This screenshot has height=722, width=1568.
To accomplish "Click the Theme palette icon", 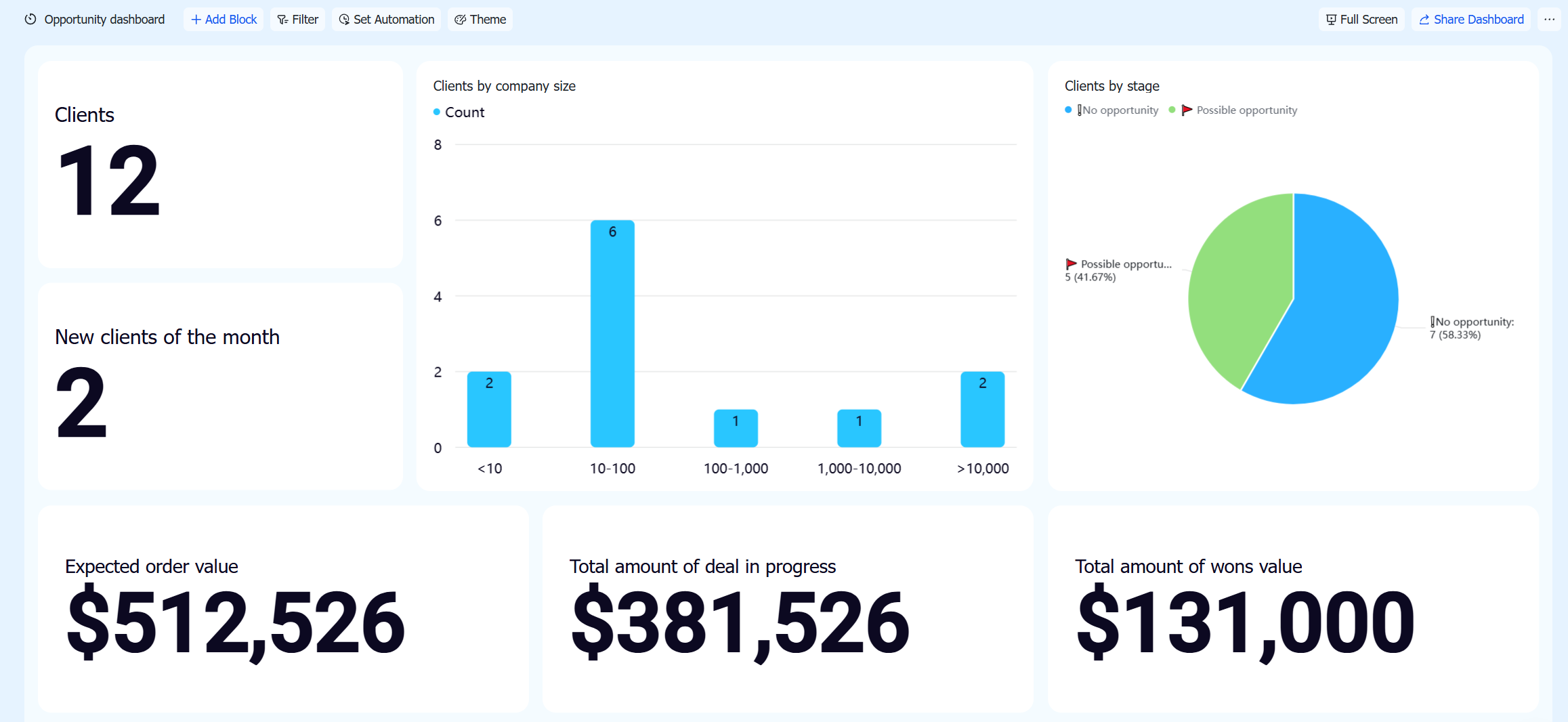I will pos(460,20).
